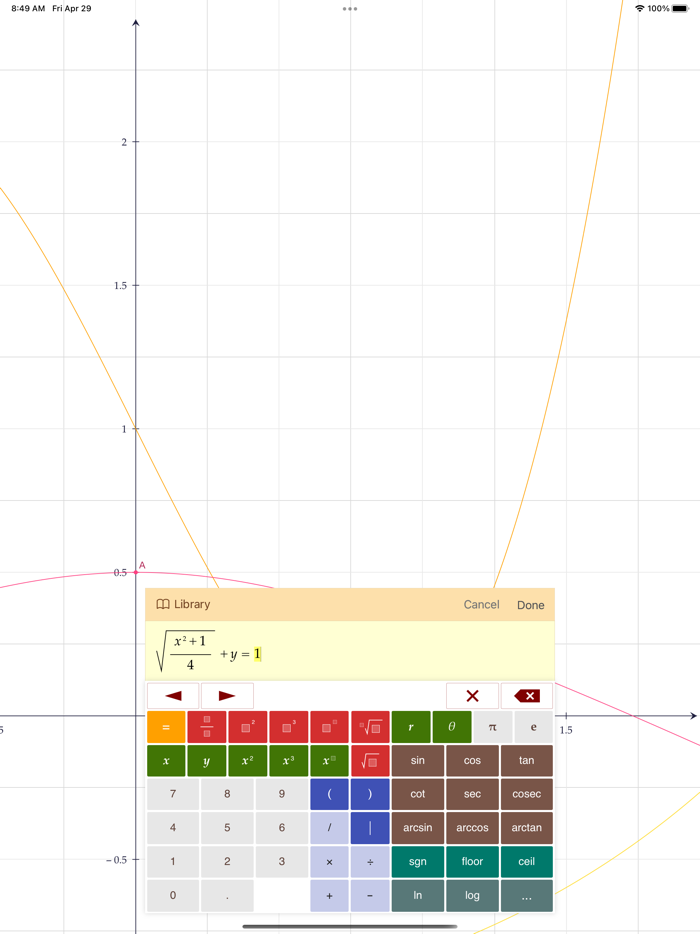Tap digit 7 on the keypad
This screenshot has height=934, width=700.
tap(173, 794)
